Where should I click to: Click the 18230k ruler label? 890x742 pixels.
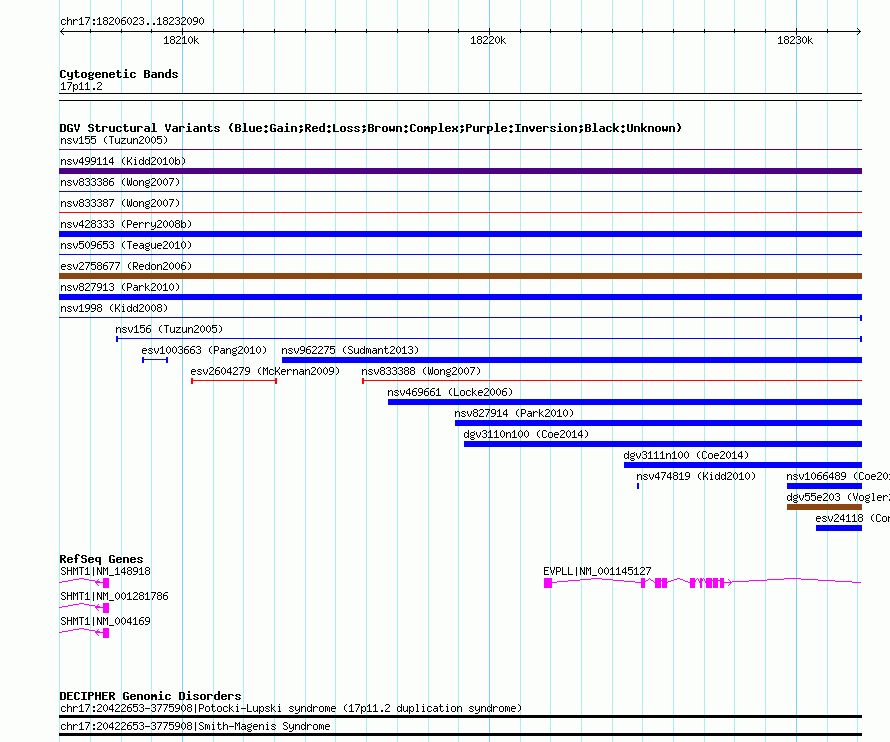click(x=795, y=40)
